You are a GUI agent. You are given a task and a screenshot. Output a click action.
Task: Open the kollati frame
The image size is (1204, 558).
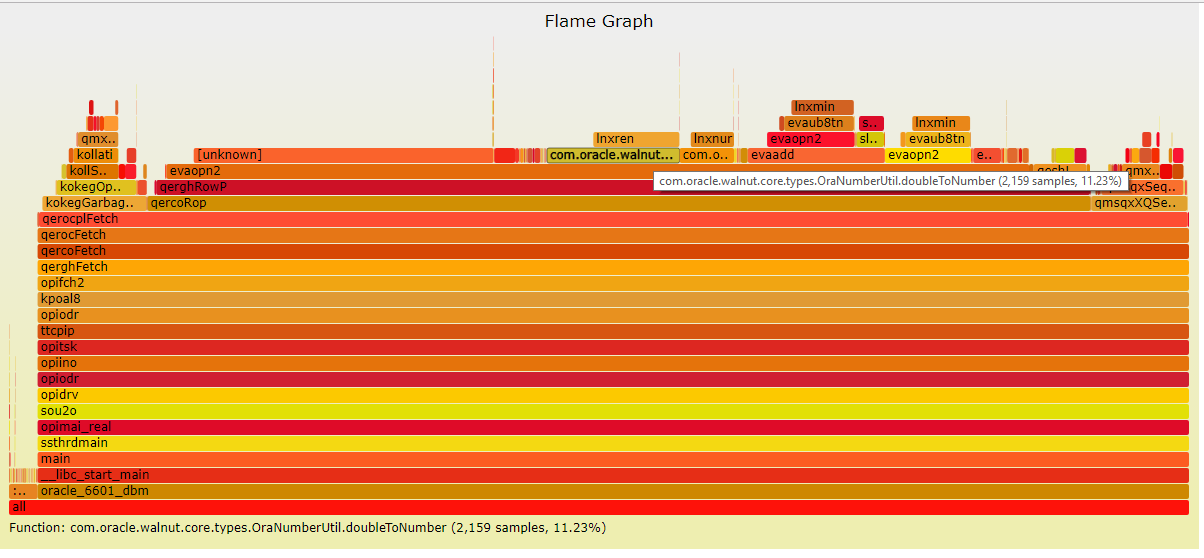pyautogui.click(x=97, y=155)
